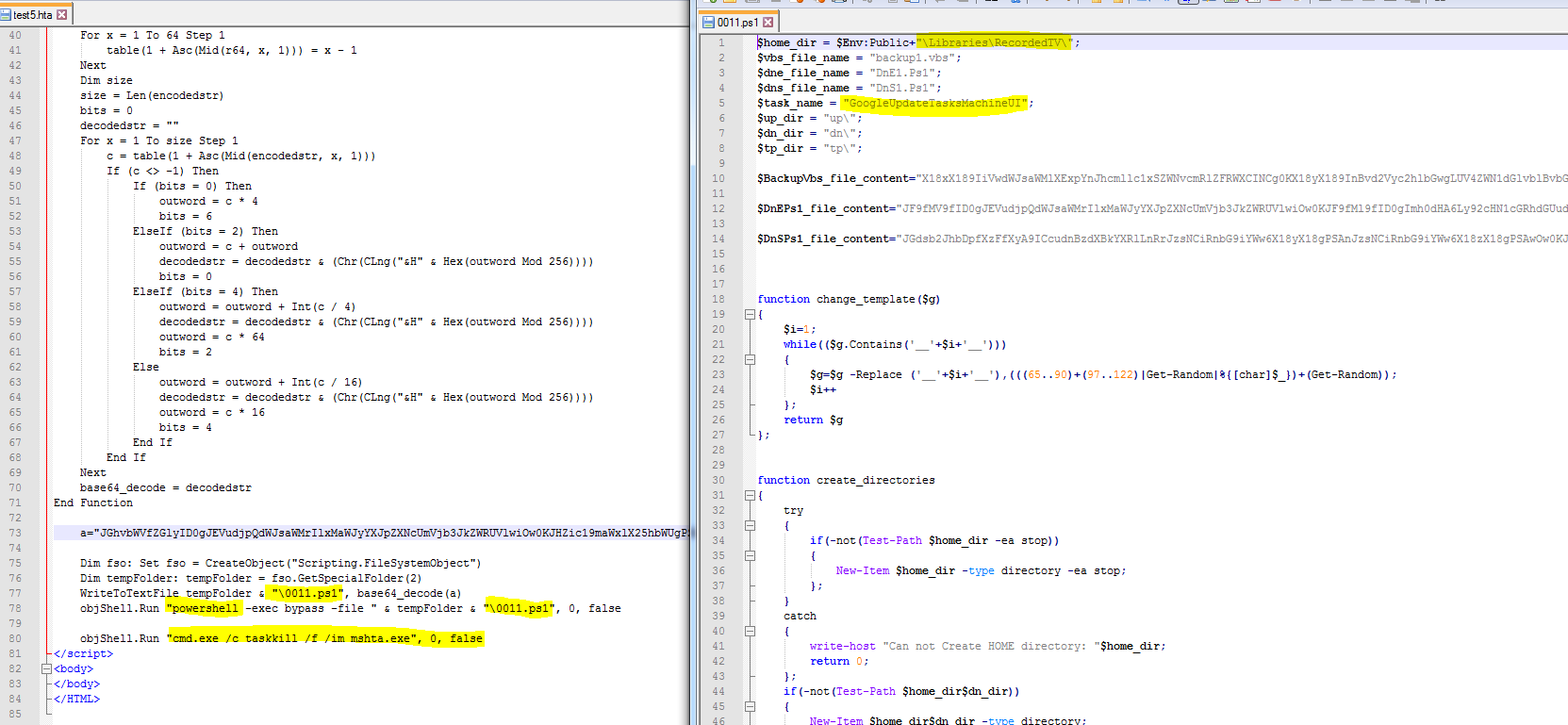Screen dimensions: 1568x725
Task: Collapse the catch block at line 40
Action: [x=750, y=631]
